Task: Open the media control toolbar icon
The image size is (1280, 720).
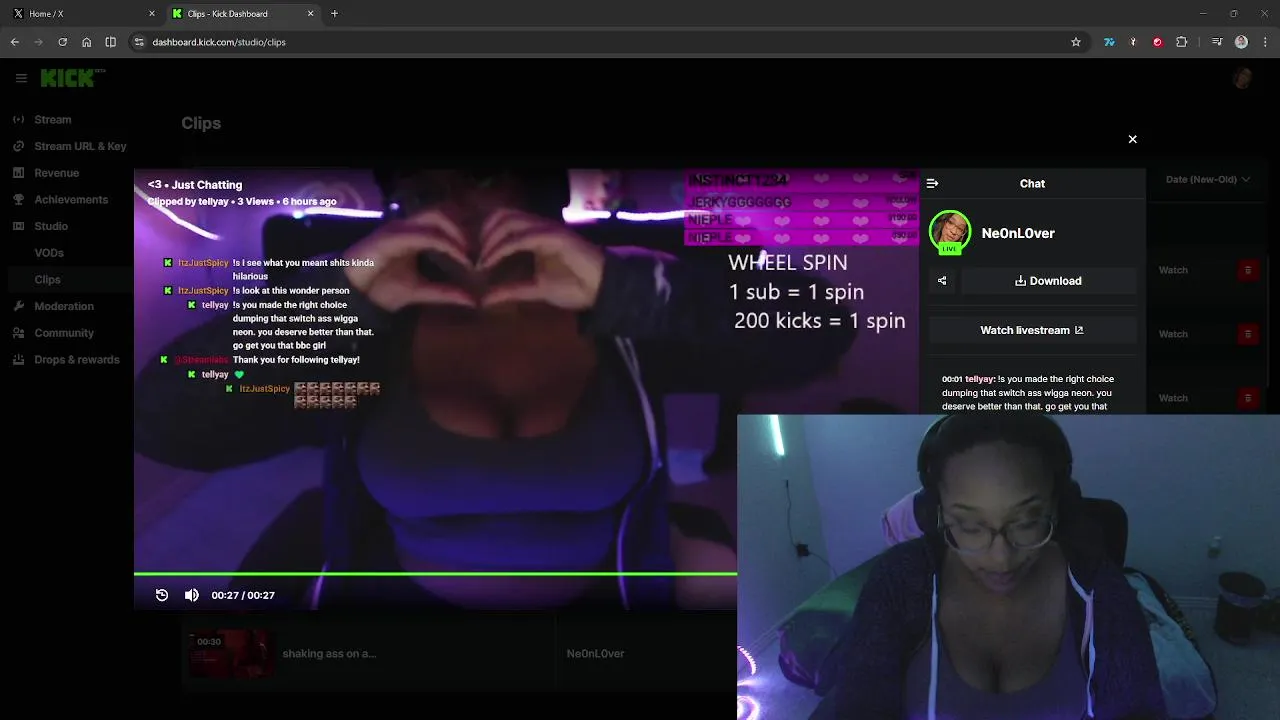Action: pos(1217,42)
